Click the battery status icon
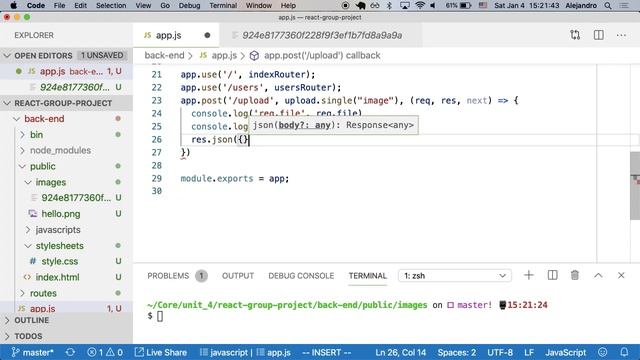 (466, 5)
